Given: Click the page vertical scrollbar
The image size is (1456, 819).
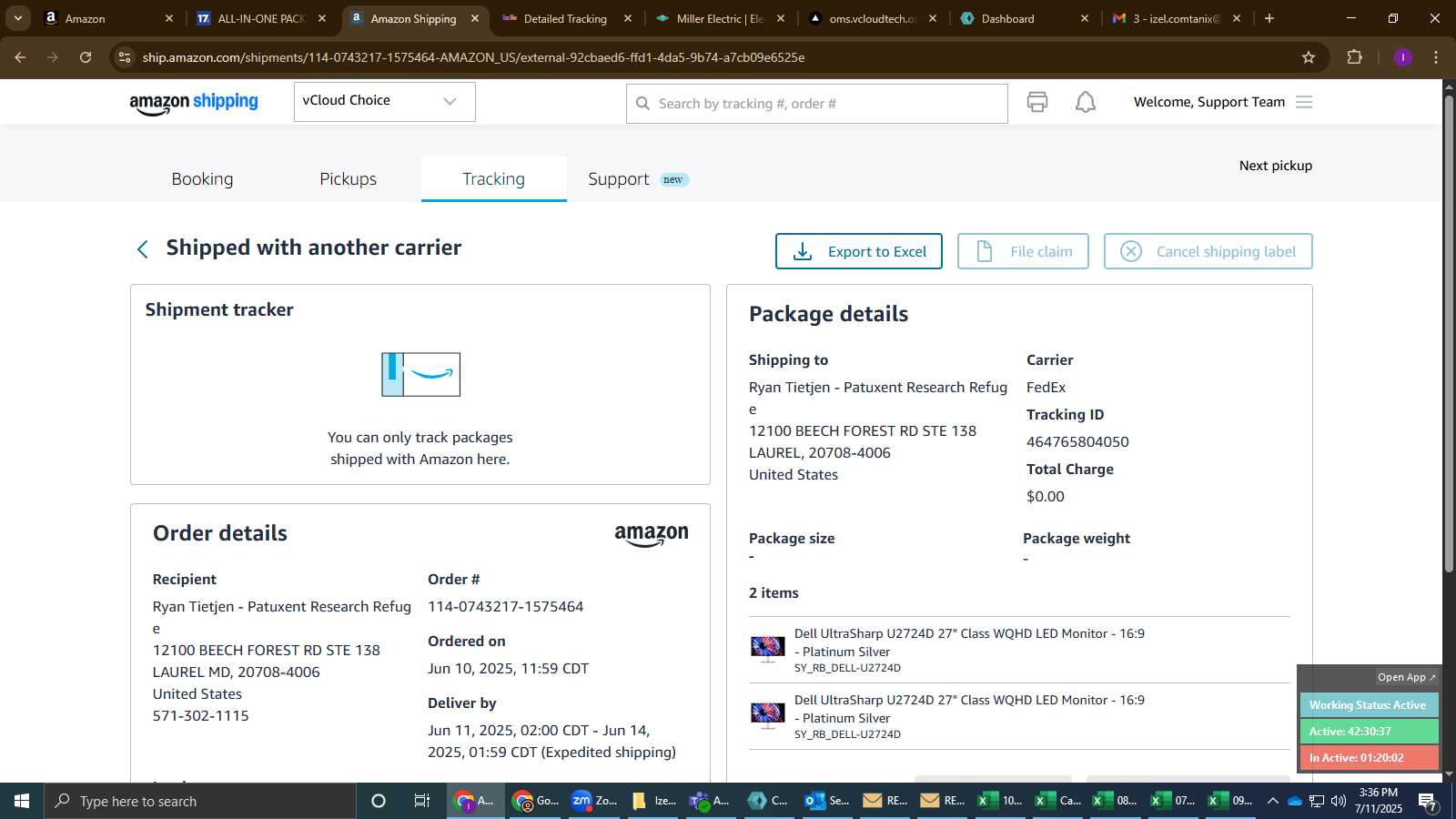Looking at the screenshot, I should pos(1449,332).
